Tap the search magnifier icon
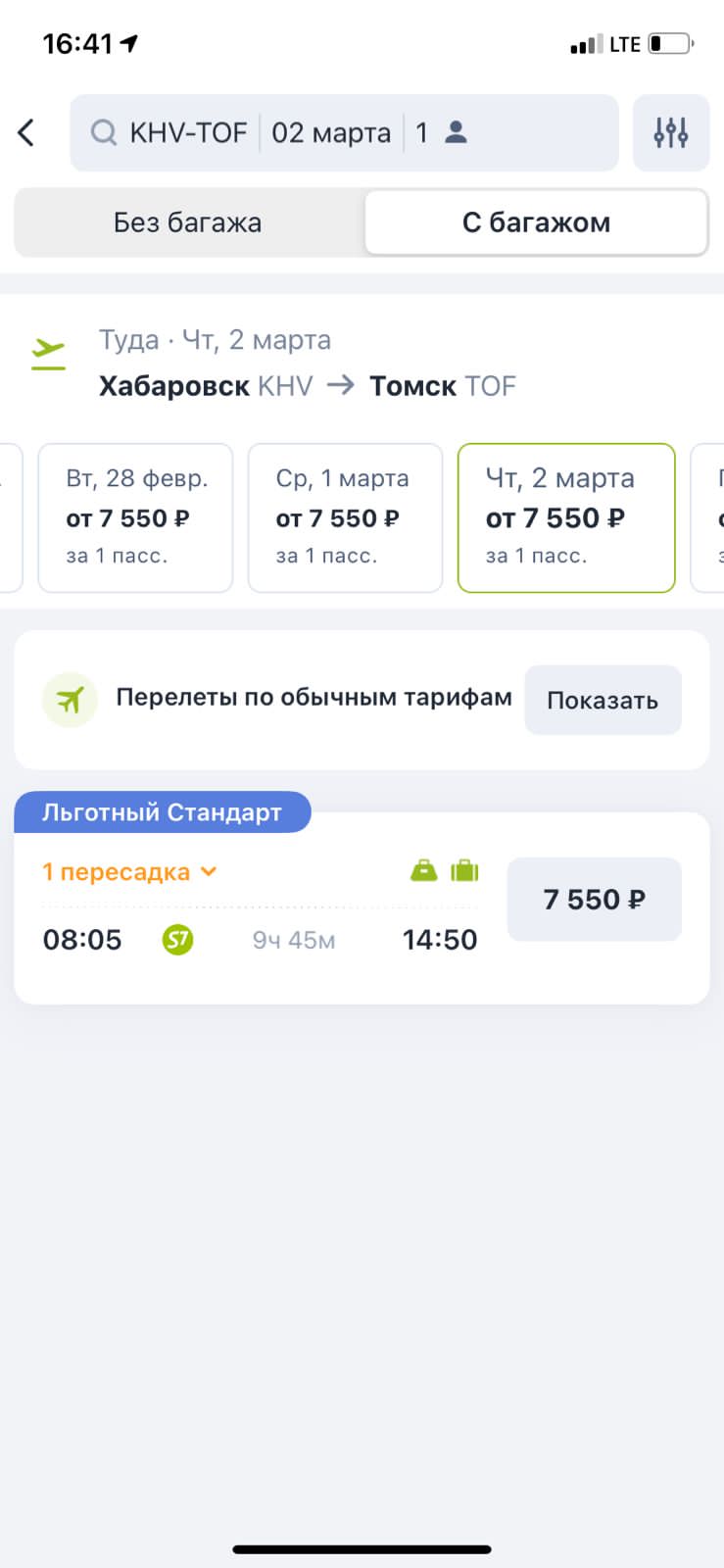 103,132
